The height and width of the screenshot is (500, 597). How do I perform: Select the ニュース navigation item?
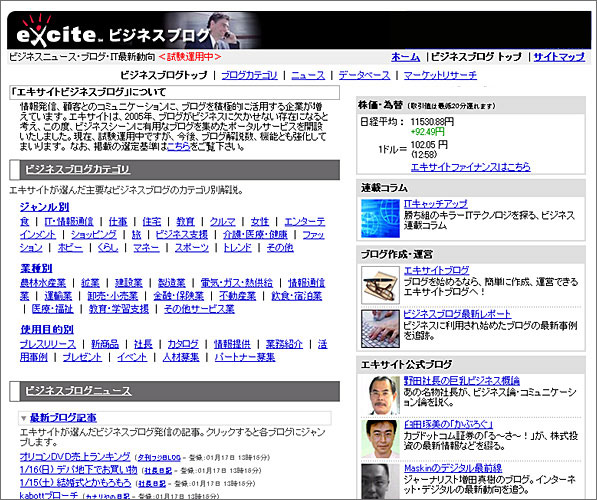tap(308, 75)
